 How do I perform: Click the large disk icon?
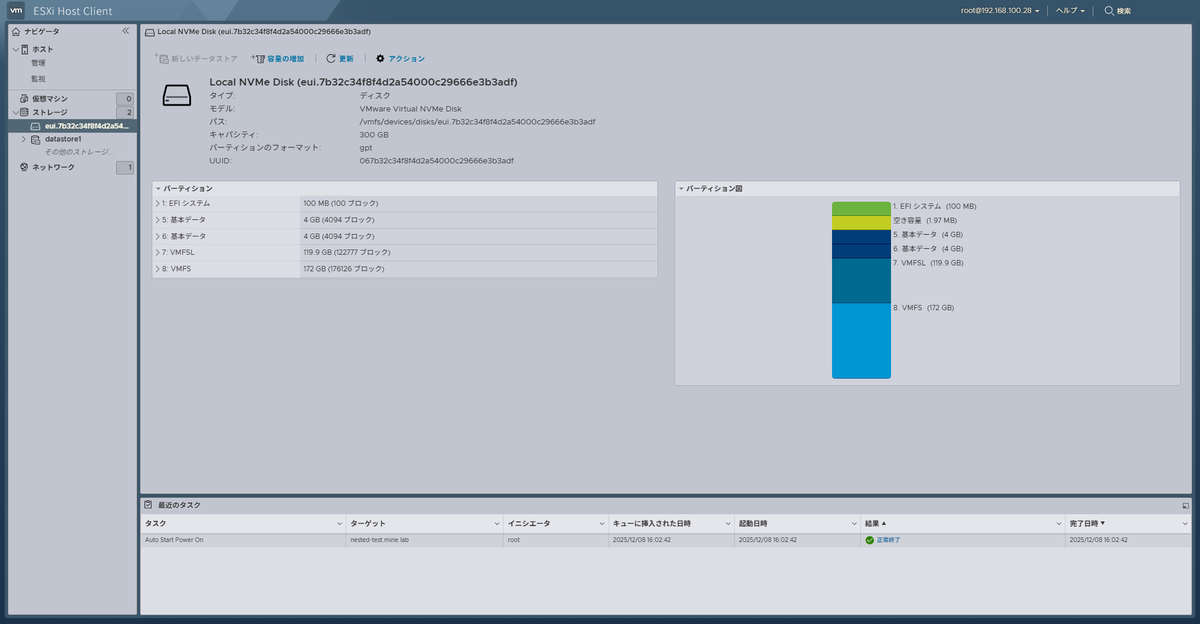click(x=177, y=95)
